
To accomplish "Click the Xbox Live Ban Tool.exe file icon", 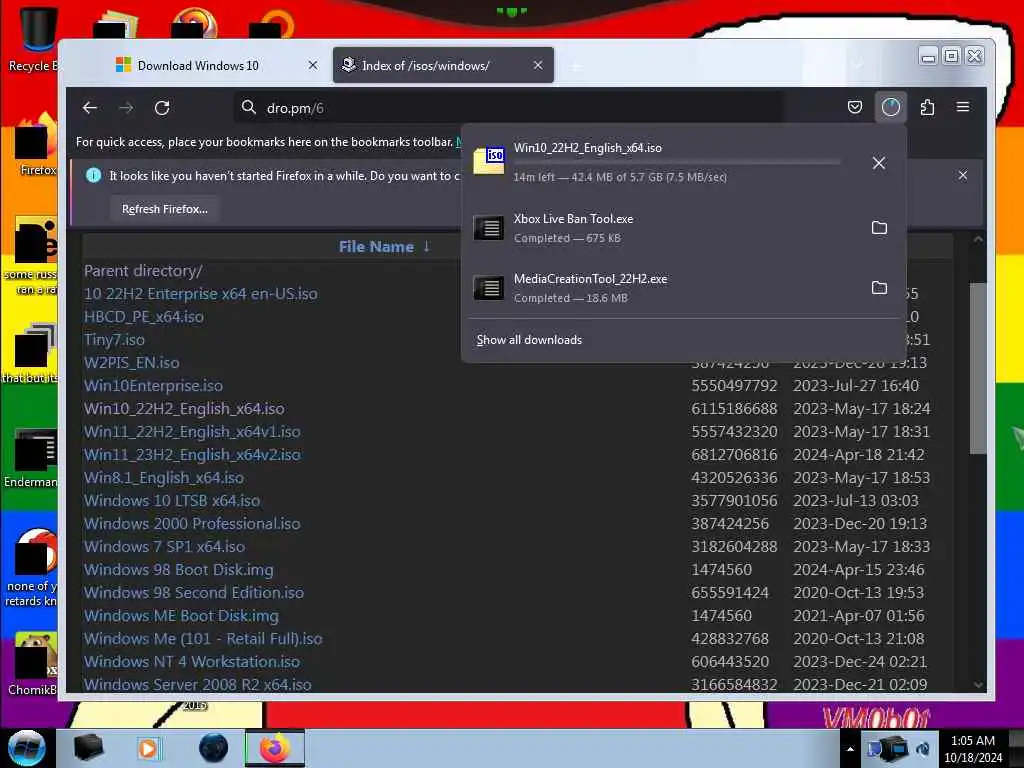I will coord(489,227).
